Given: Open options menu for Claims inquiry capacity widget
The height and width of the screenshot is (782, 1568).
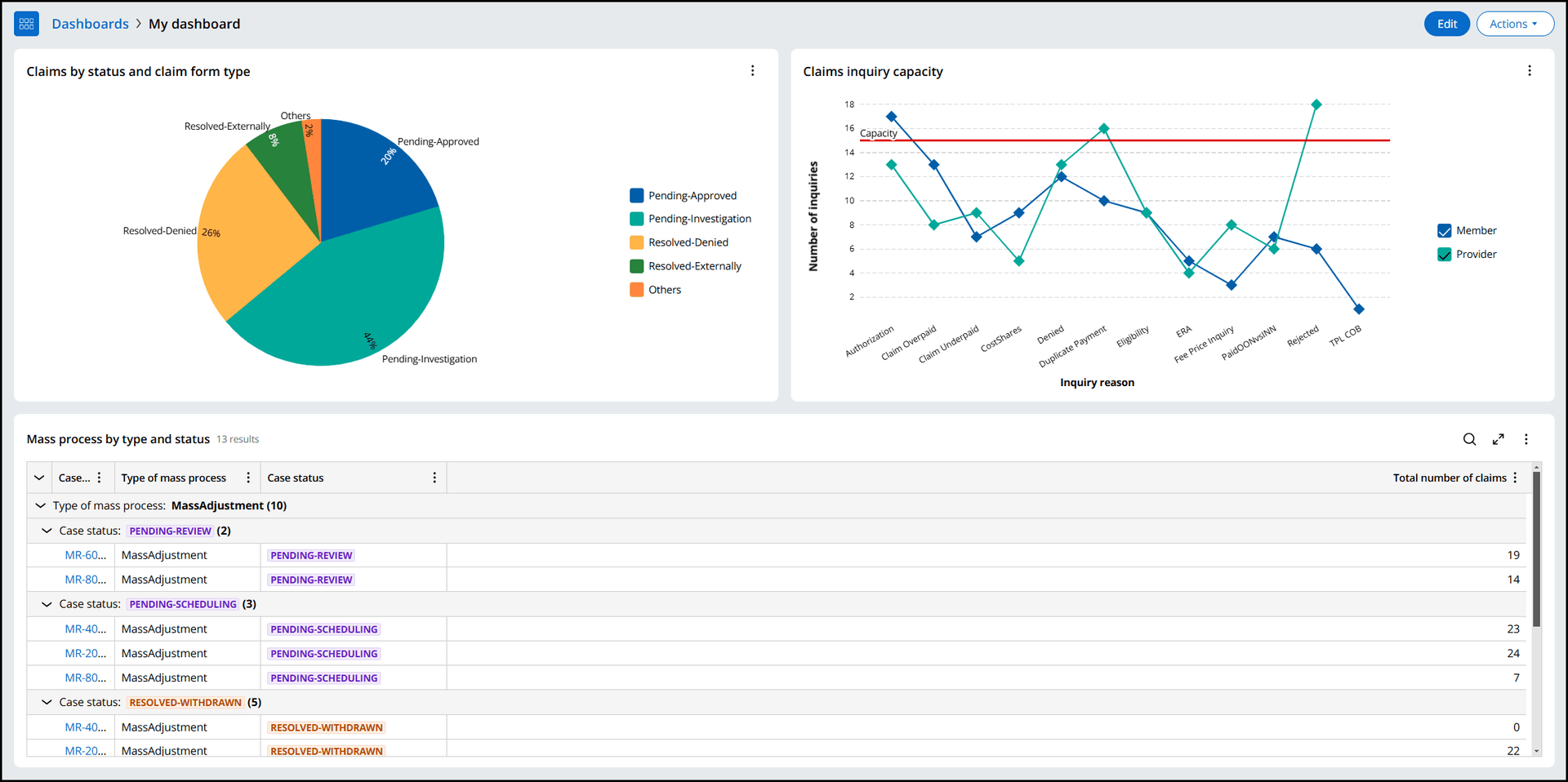Looking at the screenshot, I should [1529, 71].
